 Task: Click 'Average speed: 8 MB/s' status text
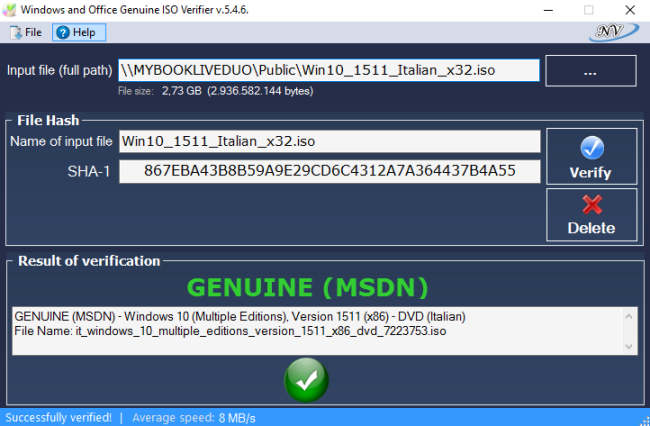pos(194,418)
